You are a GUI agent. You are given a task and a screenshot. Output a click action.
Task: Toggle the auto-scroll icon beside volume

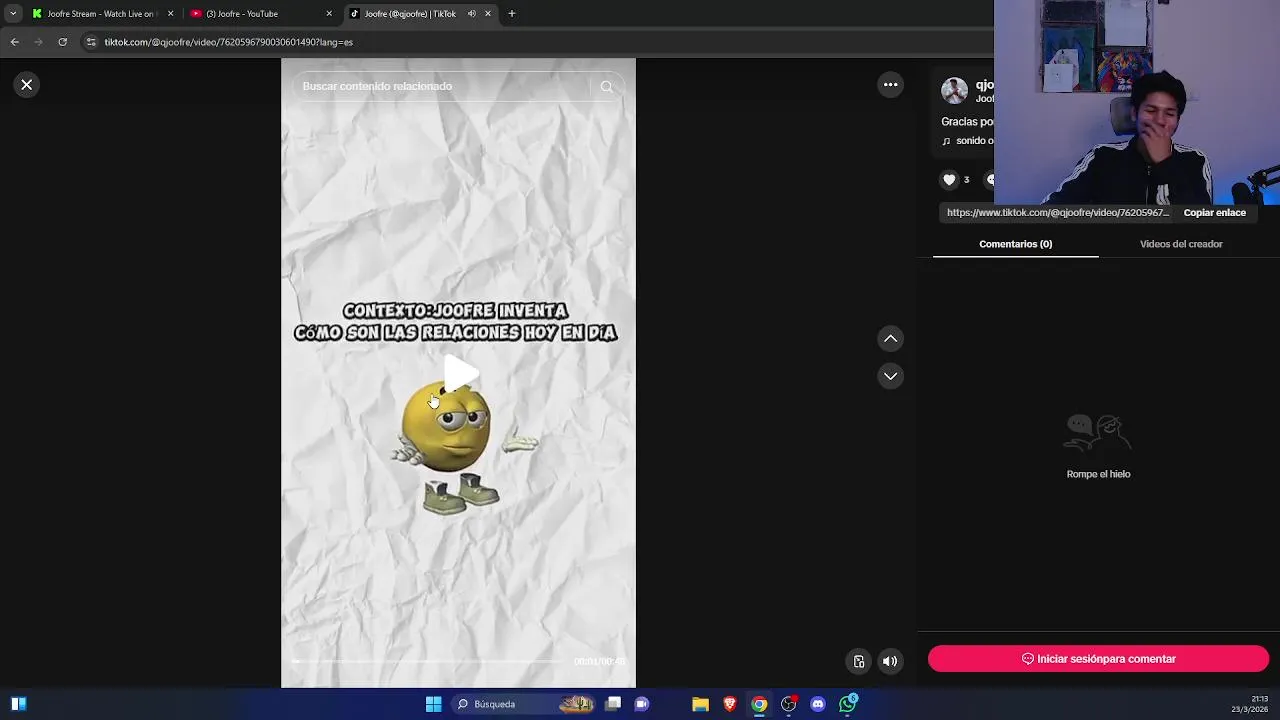coord(858,661)
